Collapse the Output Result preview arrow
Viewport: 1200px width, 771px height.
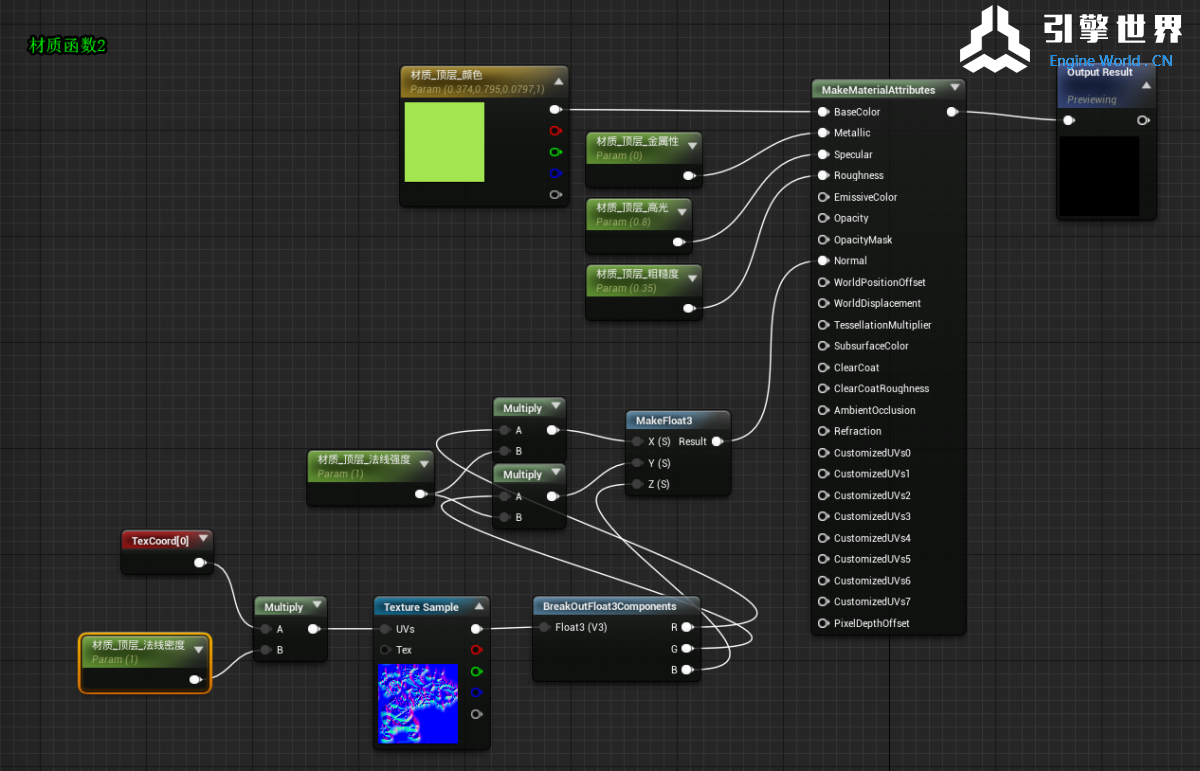click(x=1146, y=85)
